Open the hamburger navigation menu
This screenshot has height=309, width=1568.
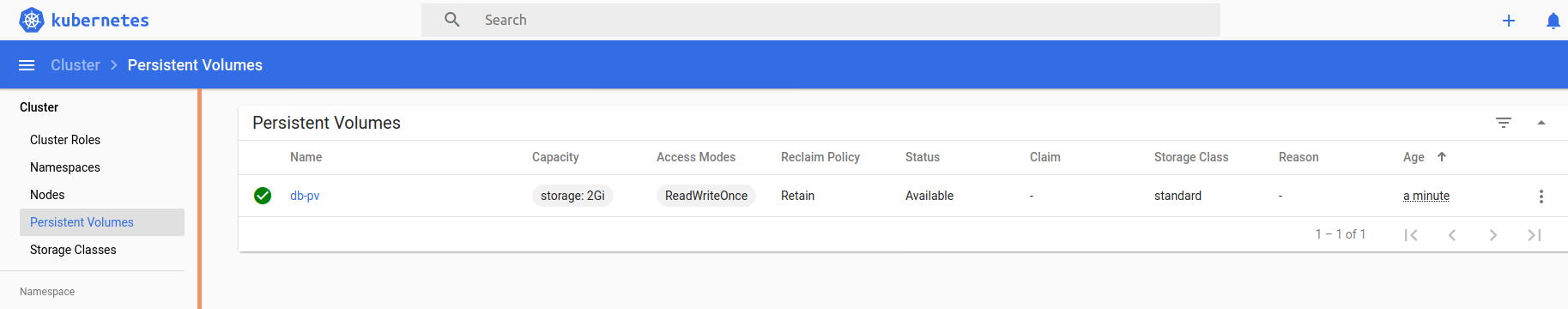pyautogui.click(x=27, y=65)
